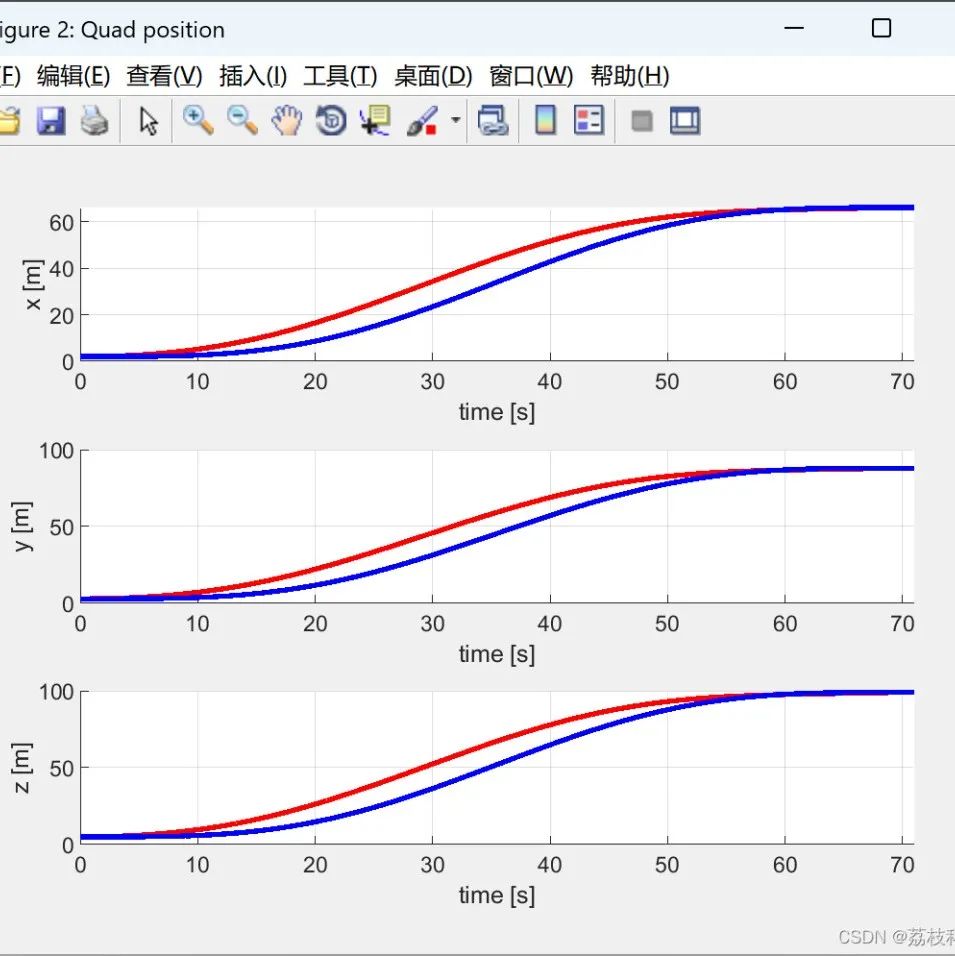This screenshot has width=955, height=956.
Task: Select the Pan hand tool
Action: pos(287,120)
